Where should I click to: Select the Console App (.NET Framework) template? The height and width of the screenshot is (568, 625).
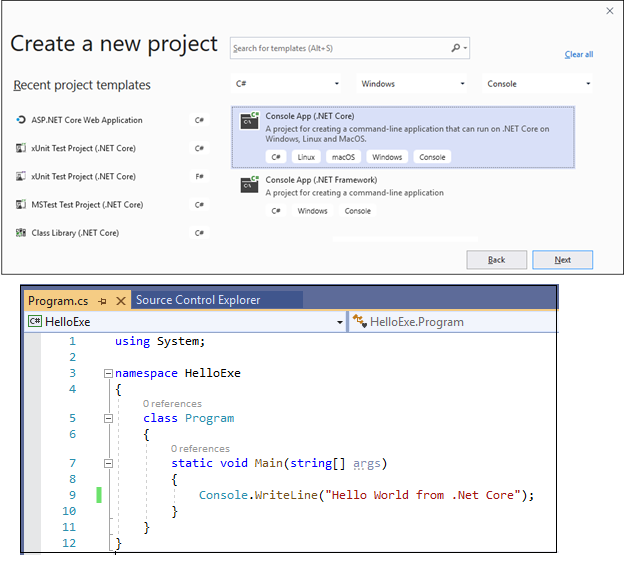403,196
